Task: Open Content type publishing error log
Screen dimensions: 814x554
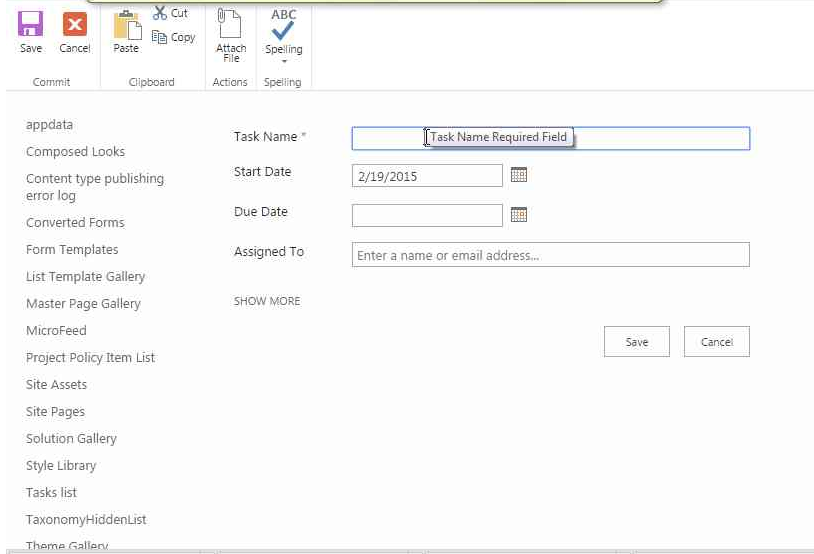Action: pyautogui.click(x=95, y=187)
